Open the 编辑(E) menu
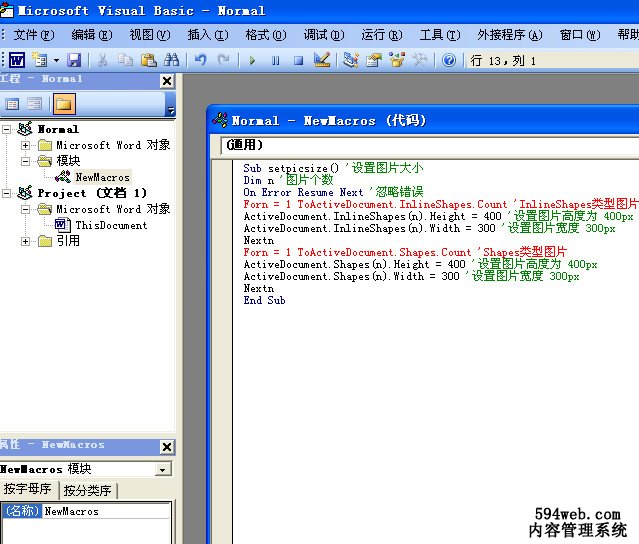639x544 pixels. [92, 35]
